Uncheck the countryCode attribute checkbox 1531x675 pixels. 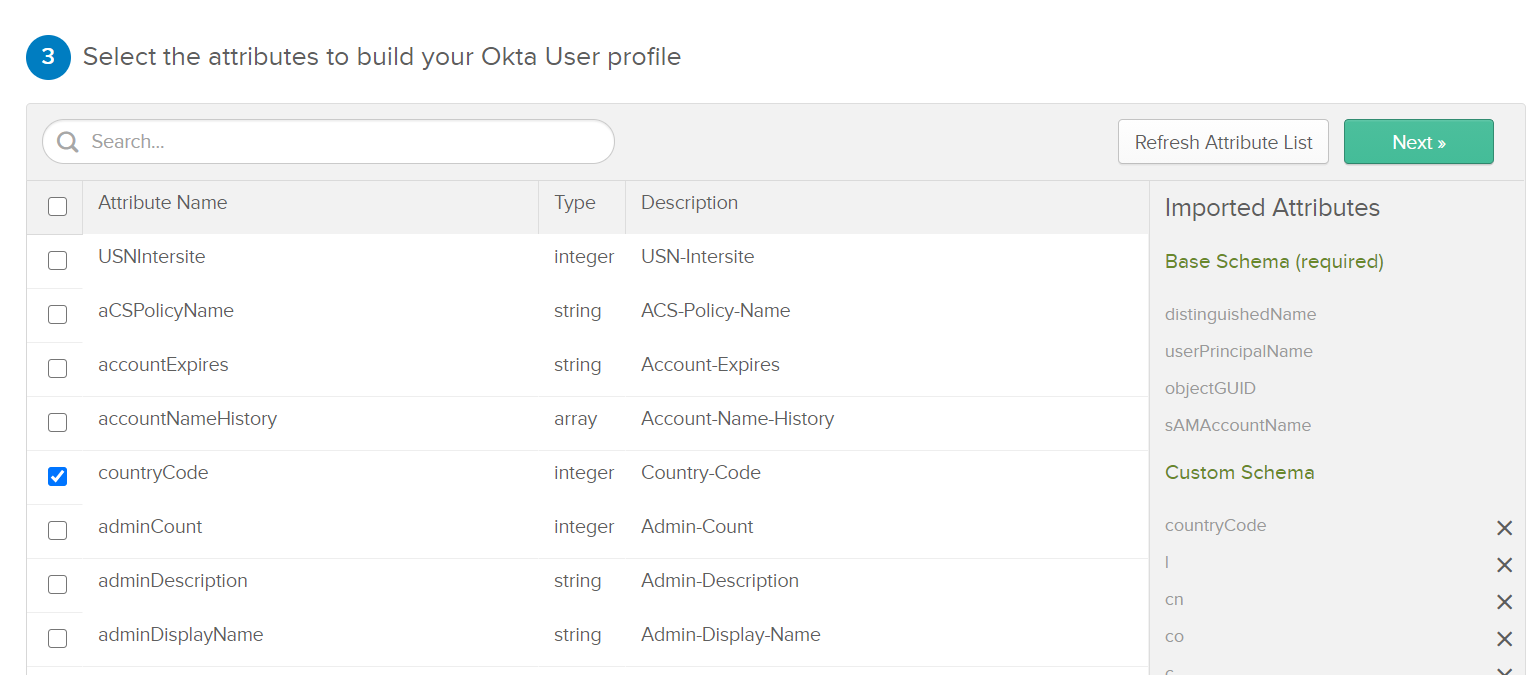pos(58,476)
